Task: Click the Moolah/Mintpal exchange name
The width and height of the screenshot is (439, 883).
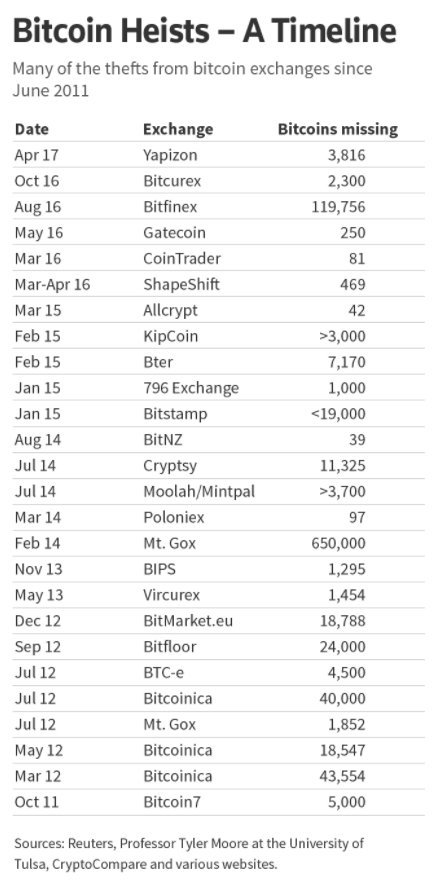Action: point(199,492)
